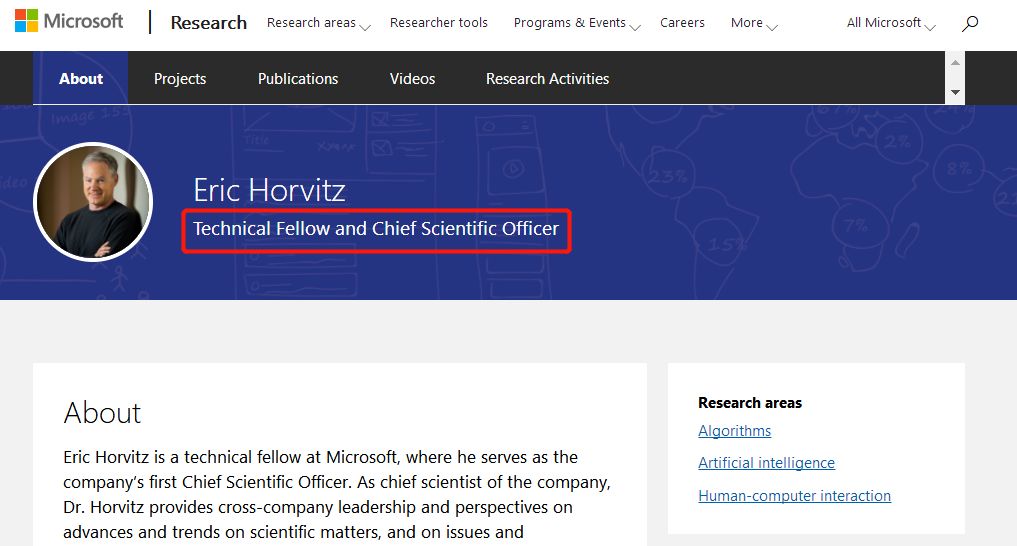1017x546 pixels.
Task: Click Eric Horvitz profile photo
Action: (x=93, y=202)
